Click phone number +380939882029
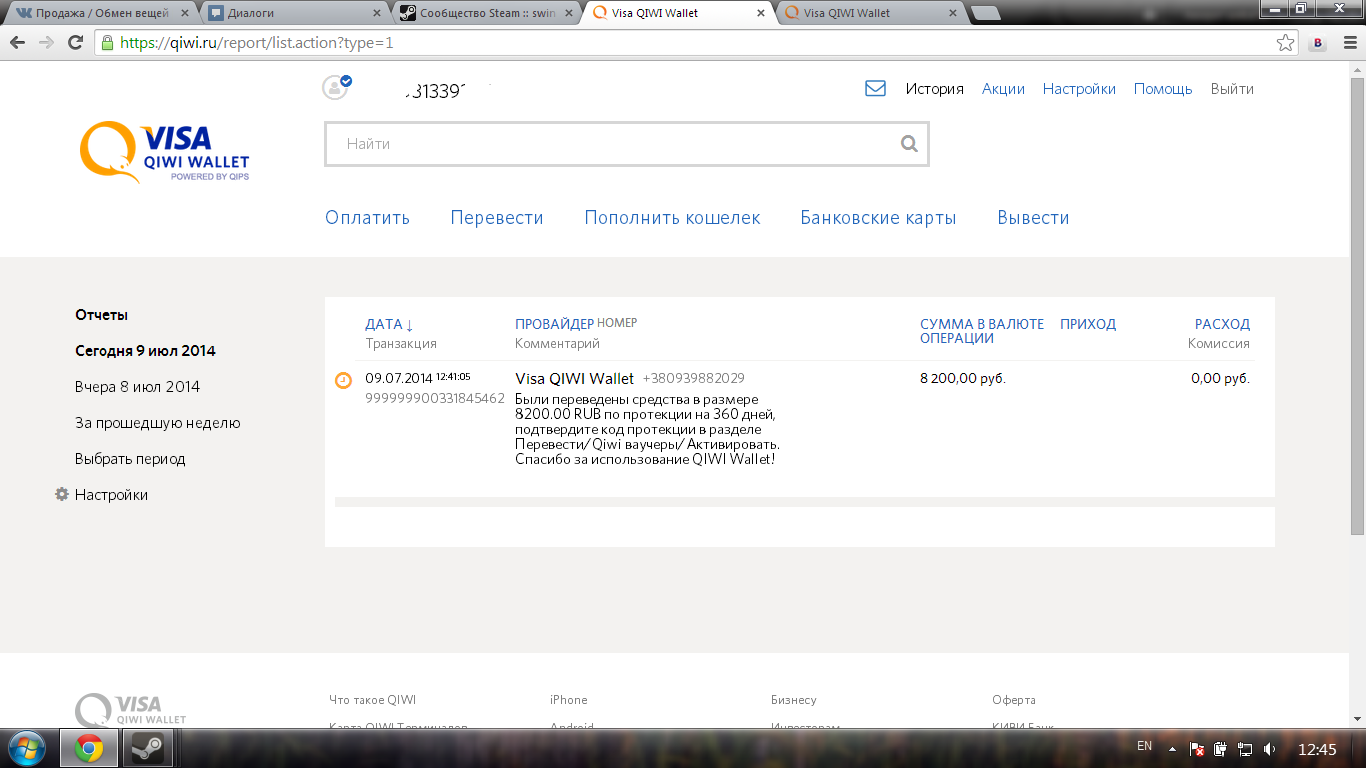Viewport: 1366px width, 768px height. (693, 378)
